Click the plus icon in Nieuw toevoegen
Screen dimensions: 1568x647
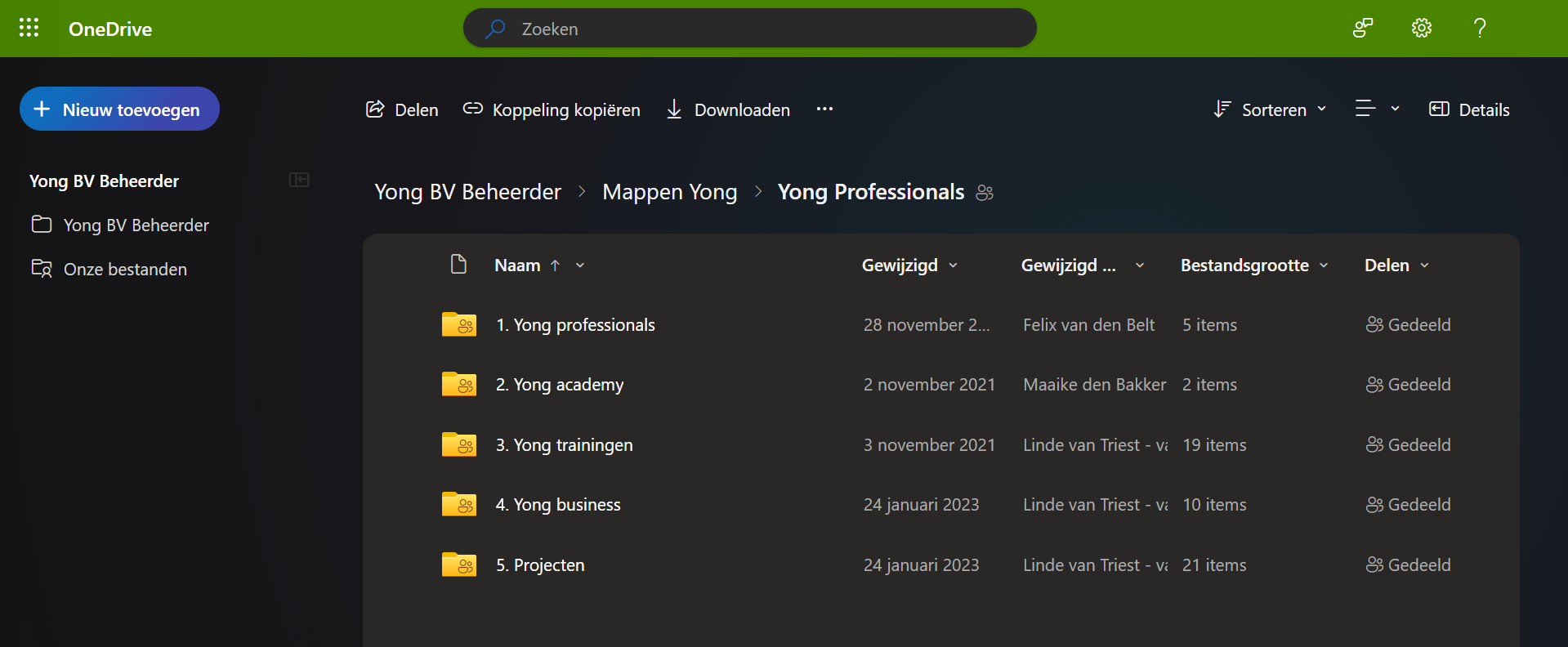coord(42,109)
